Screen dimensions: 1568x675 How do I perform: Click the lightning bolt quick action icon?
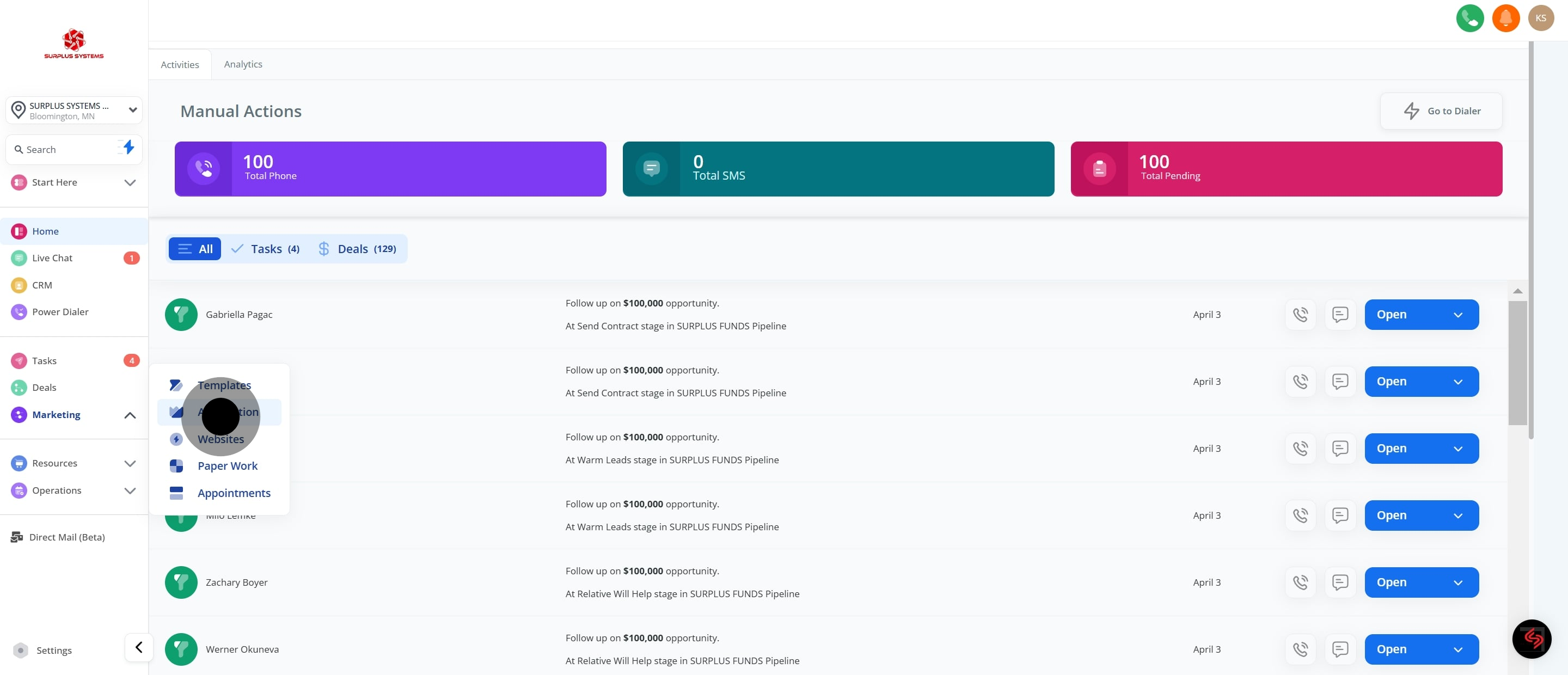click(128, 148)
